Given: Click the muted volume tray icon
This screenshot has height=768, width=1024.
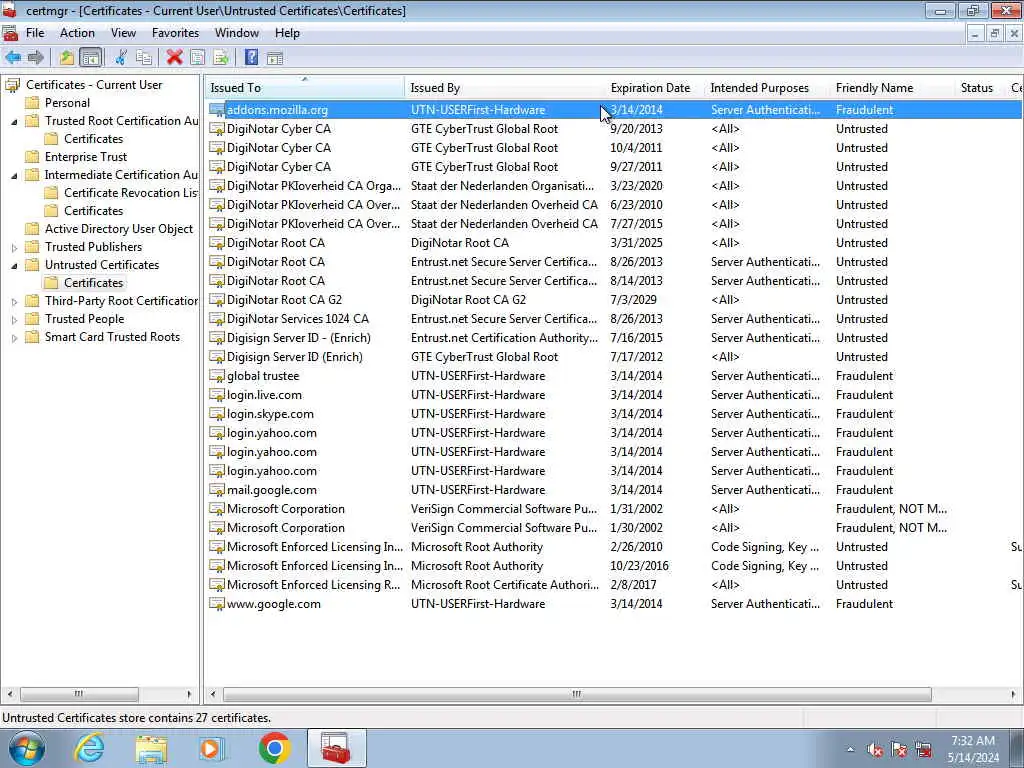Looking at the screenshot, I should (x=874, y=750).
